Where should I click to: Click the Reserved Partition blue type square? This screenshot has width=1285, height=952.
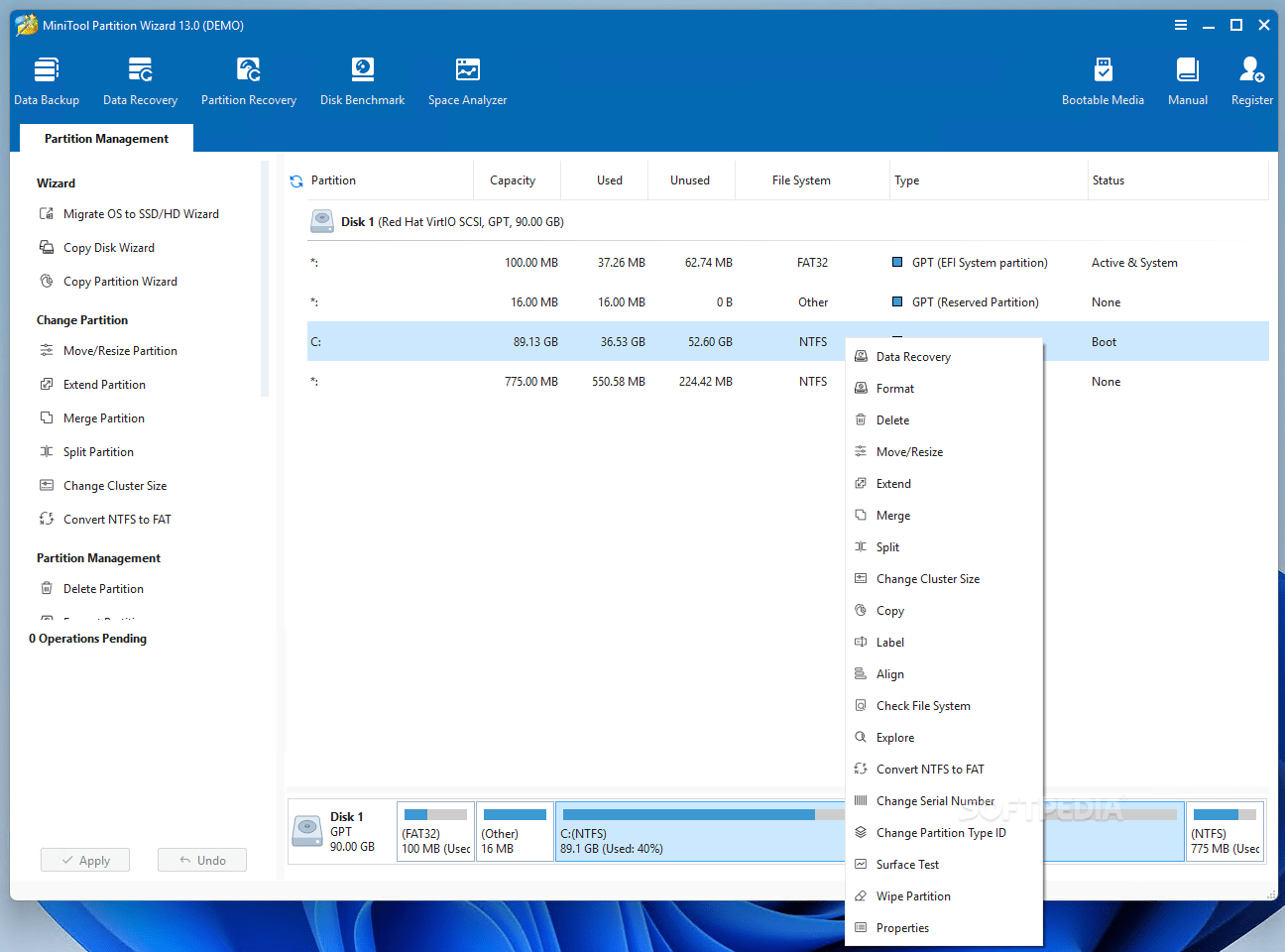tap(897, 302)
